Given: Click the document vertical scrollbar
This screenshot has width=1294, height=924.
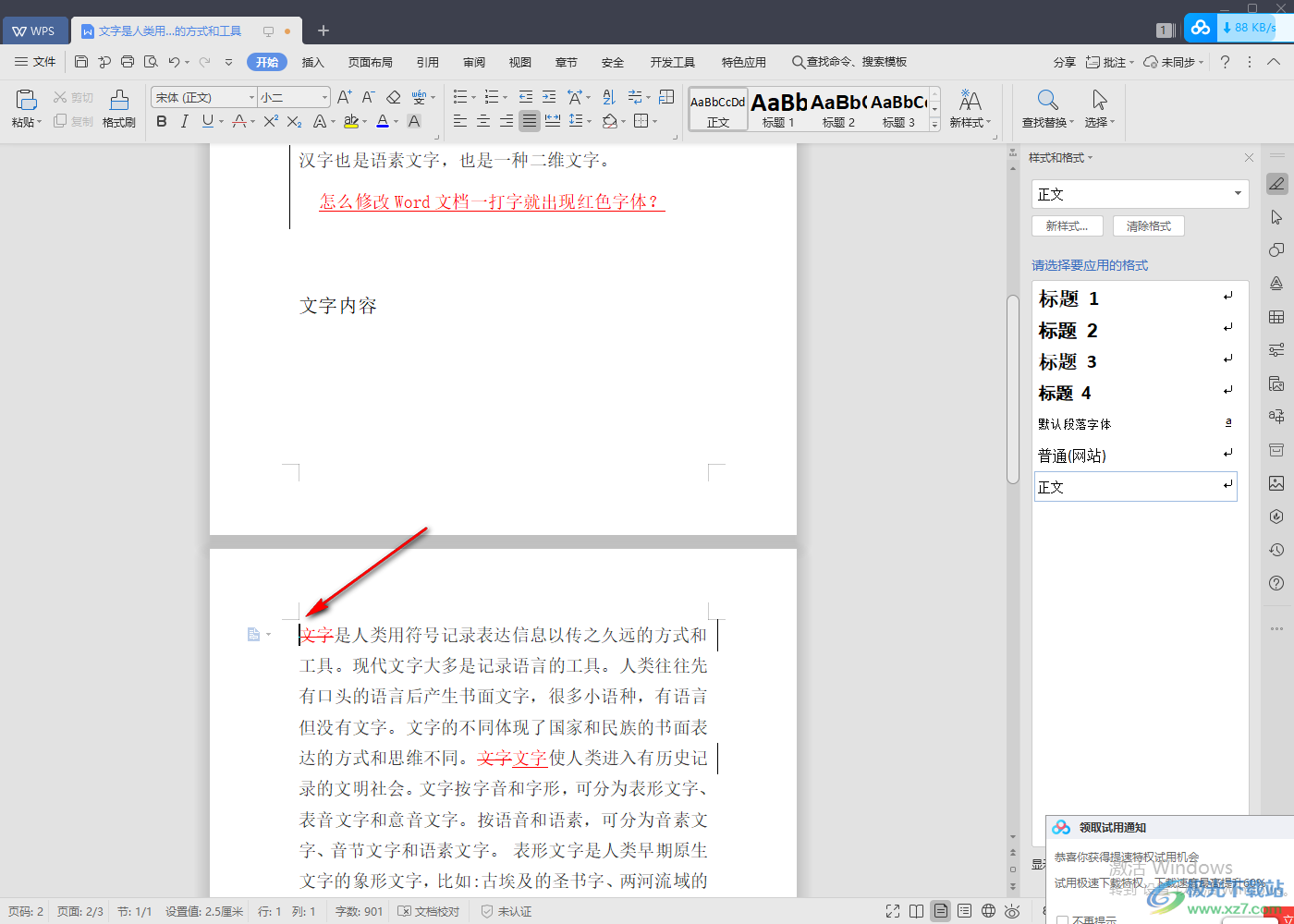Looking at the screenshot, I should point(1012,388).
